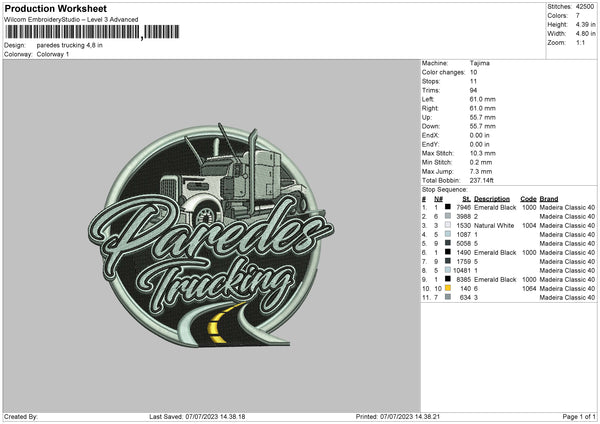Image resolution: width=600 pixels, height=424 pixels.
Task: Select the Min Stitch value 0.2 mm
Action: click(x=481, y=162)
